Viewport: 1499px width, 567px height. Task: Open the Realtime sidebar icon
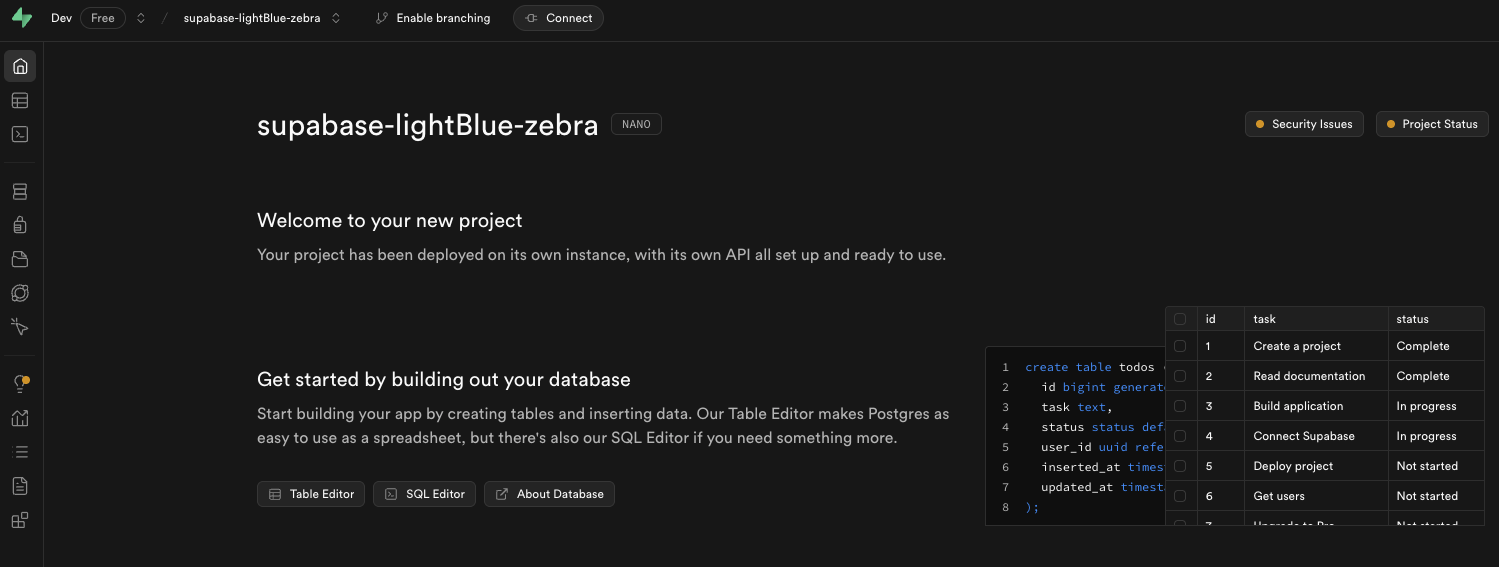[20, 326]
